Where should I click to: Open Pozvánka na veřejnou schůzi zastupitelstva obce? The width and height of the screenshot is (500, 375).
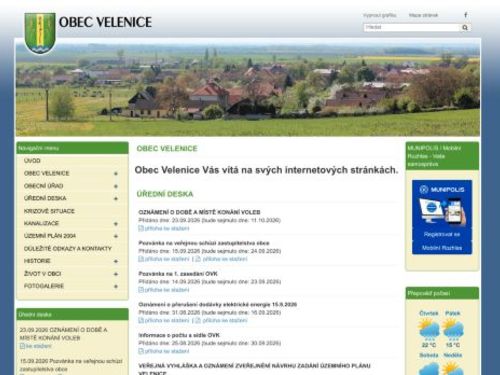point(204,243)
